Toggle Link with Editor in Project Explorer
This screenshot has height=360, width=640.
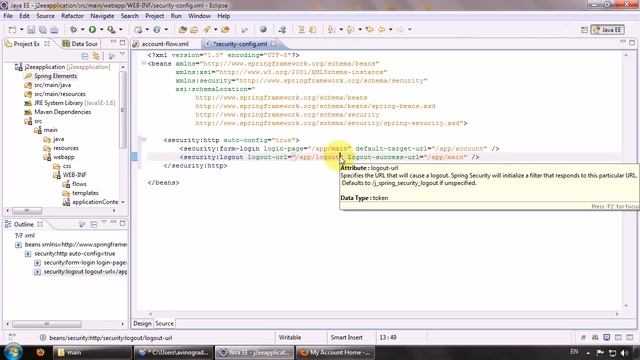coord(96,56)
